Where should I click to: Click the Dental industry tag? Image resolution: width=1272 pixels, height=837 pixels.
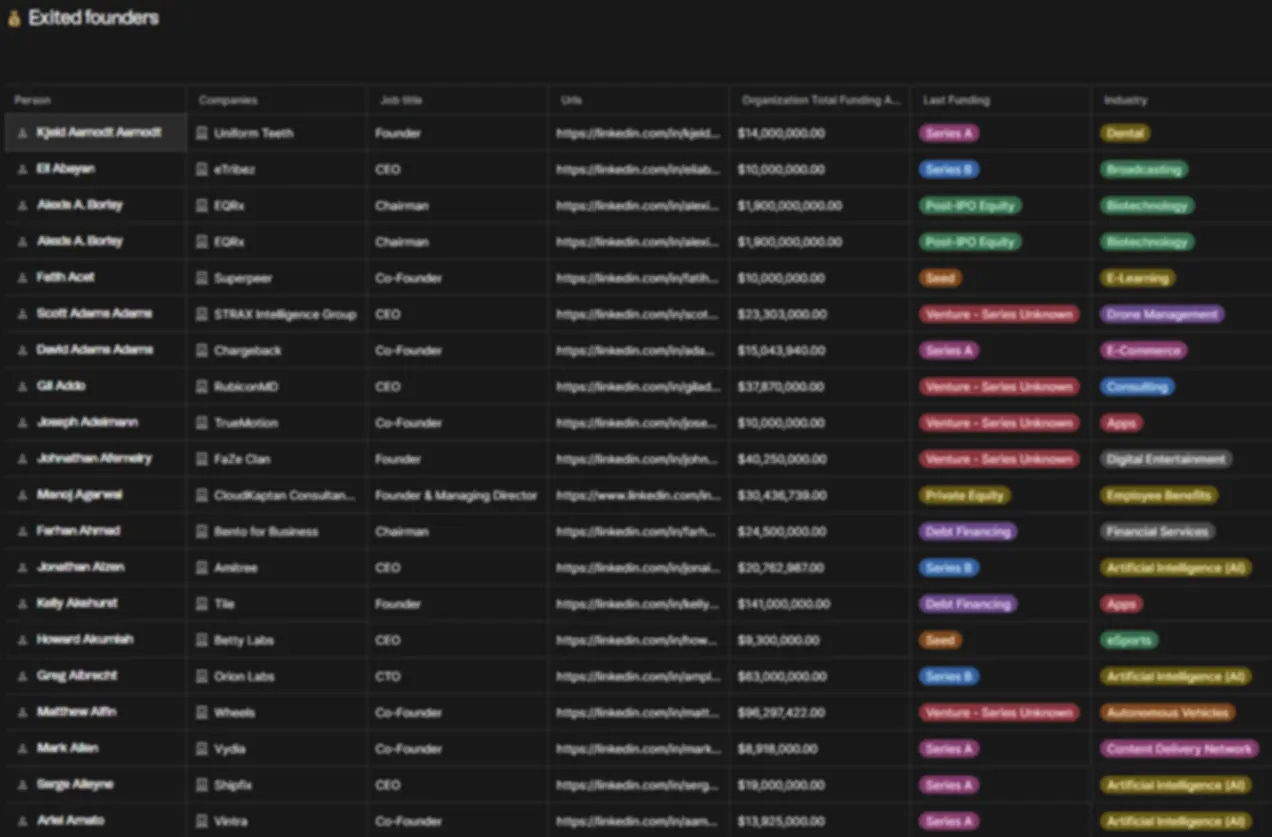coord(1125,133)
